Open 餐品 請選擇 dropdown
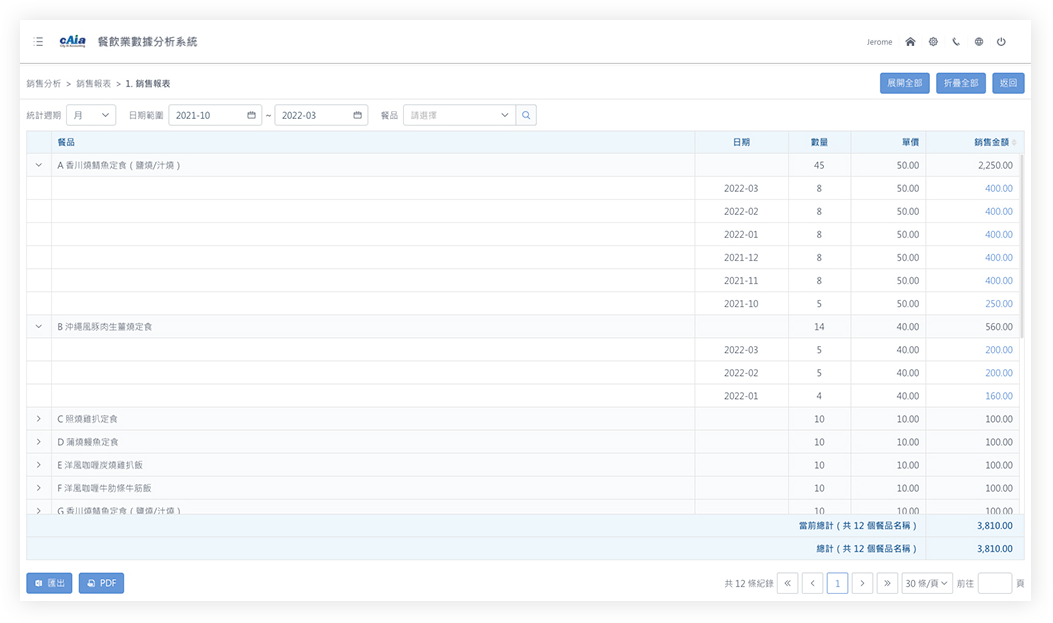The height and width of the screenshot is (623, 1053). 459,115
